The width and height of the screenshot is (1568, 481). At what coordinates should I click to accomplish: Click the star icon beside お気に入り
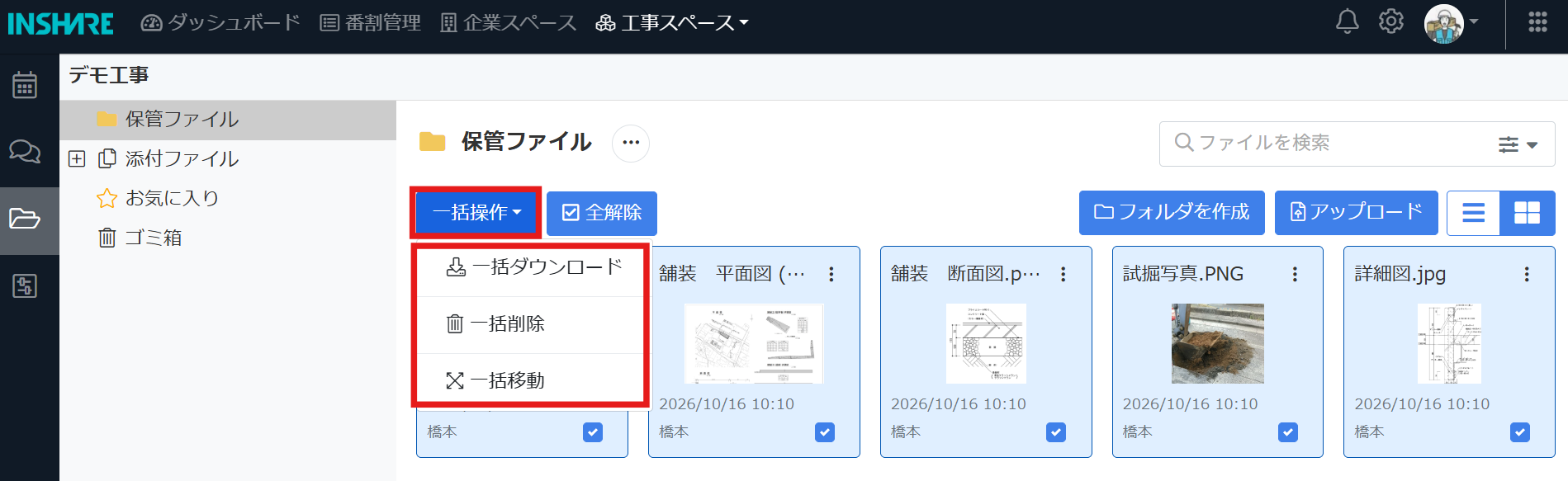tap(107, 199)
